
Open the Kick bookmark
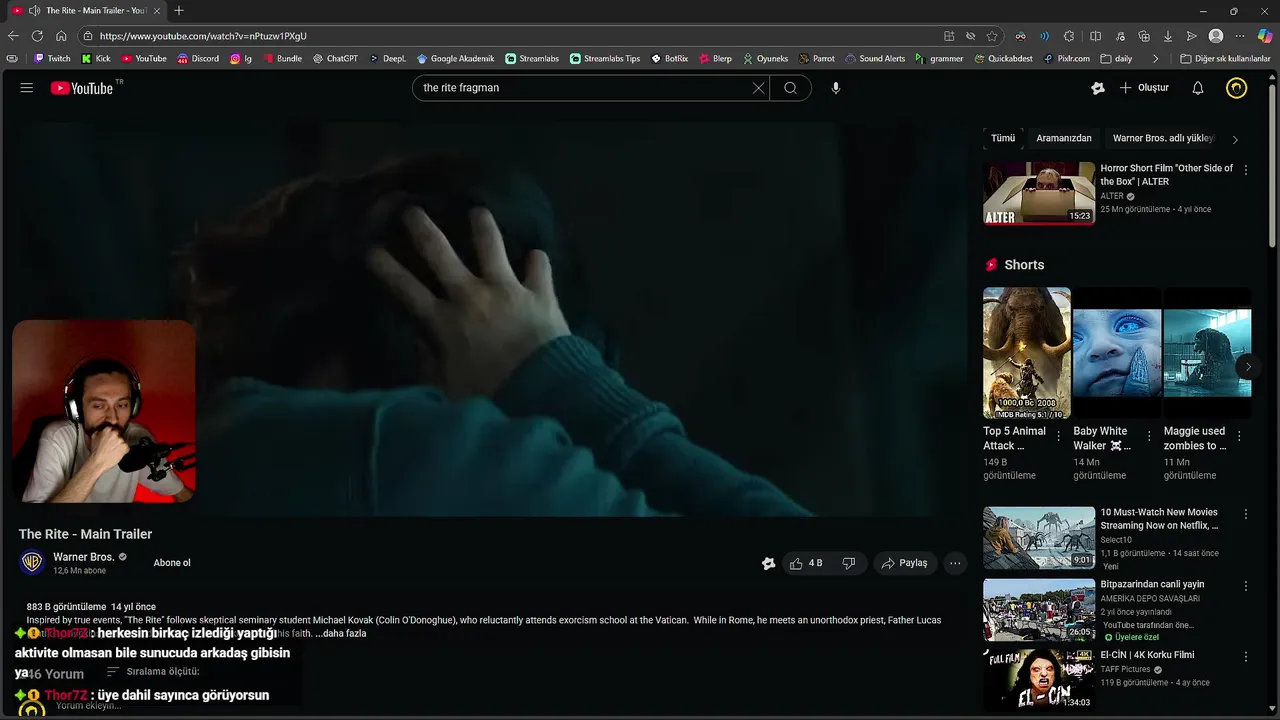96,59
